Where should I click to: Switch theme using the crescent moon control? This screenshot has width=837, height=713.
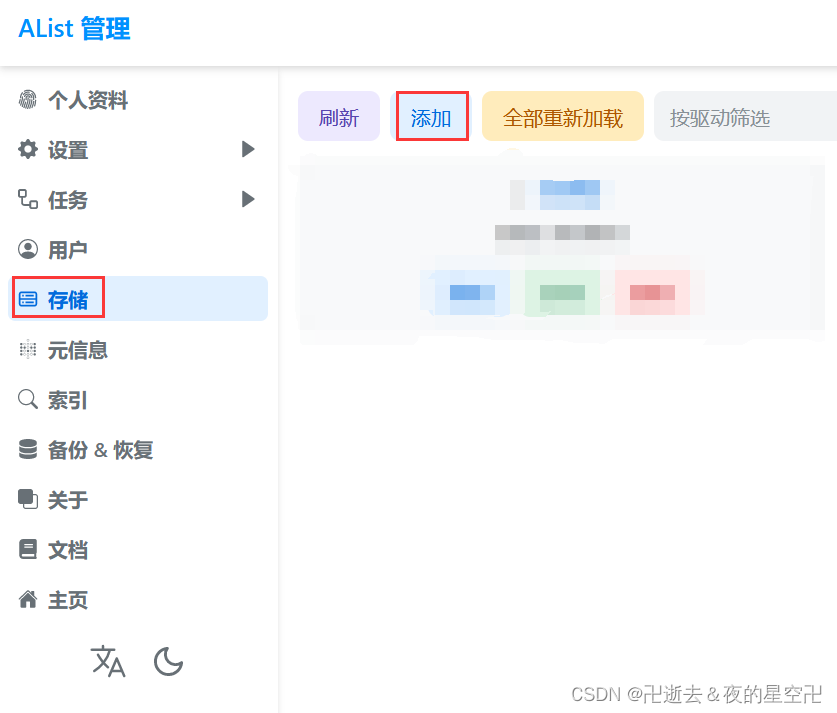[168, 662]
